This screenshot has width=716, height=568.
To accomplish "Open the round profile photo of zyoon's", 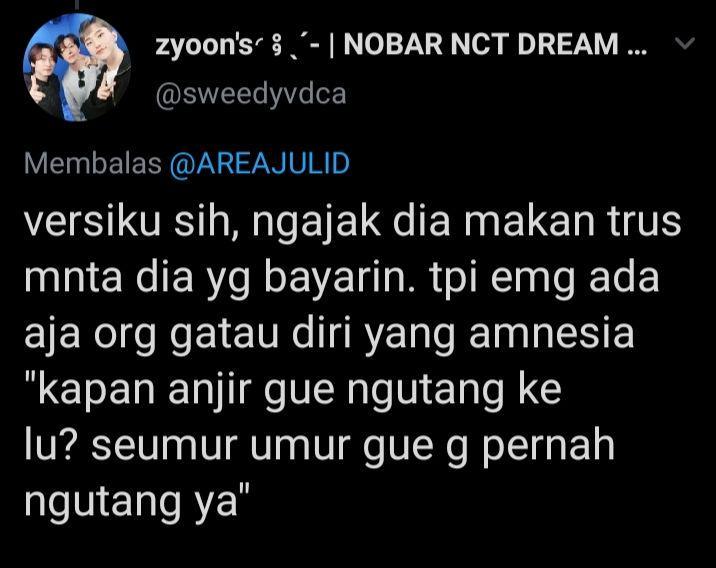I will point(77,67).
